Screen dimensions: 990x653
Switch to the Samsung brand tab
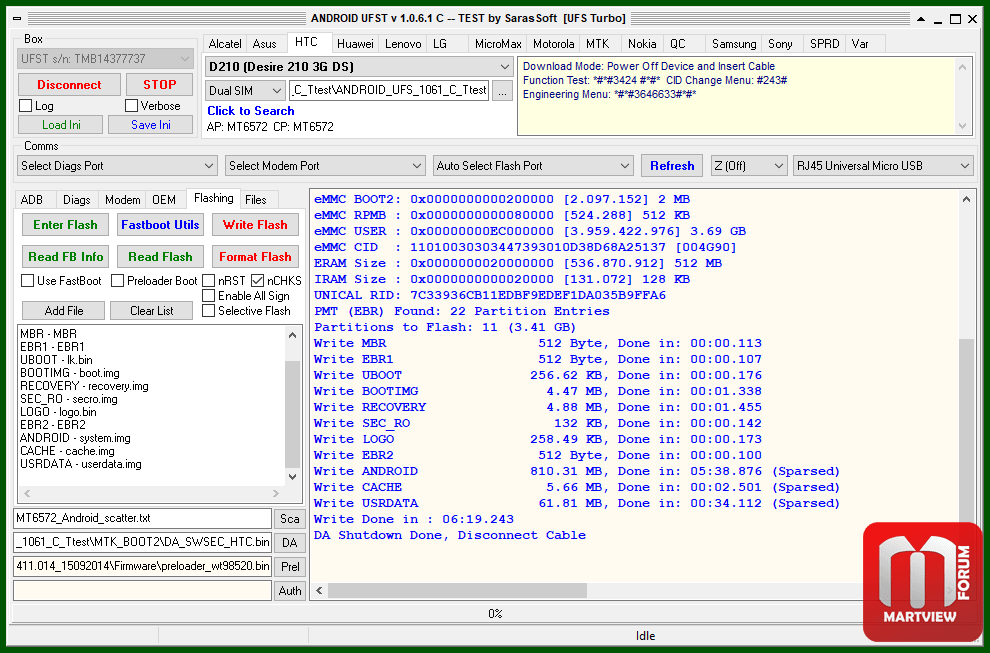[x=733, y=44]
